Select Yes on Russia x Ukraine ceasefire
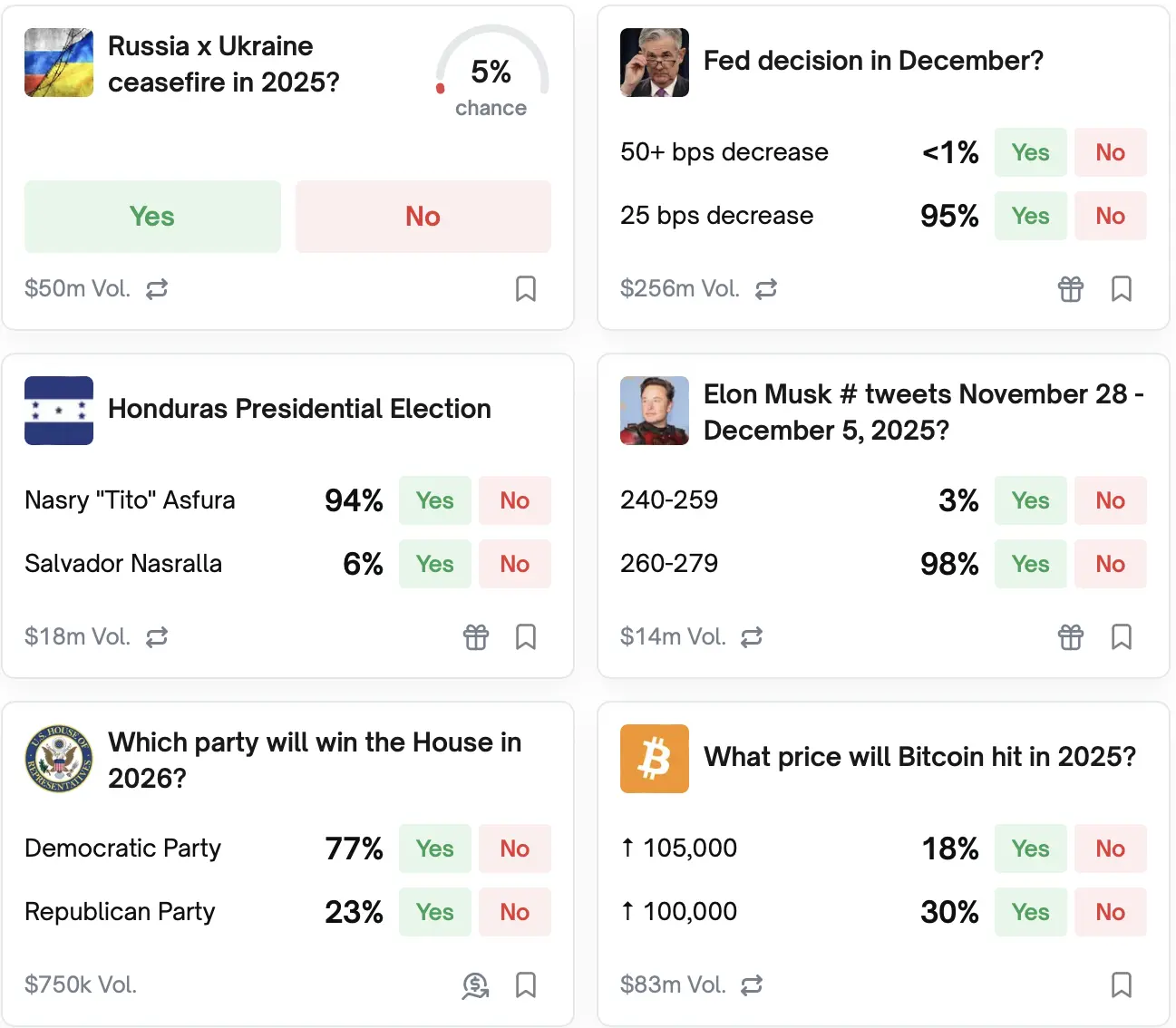 (151, 216)
